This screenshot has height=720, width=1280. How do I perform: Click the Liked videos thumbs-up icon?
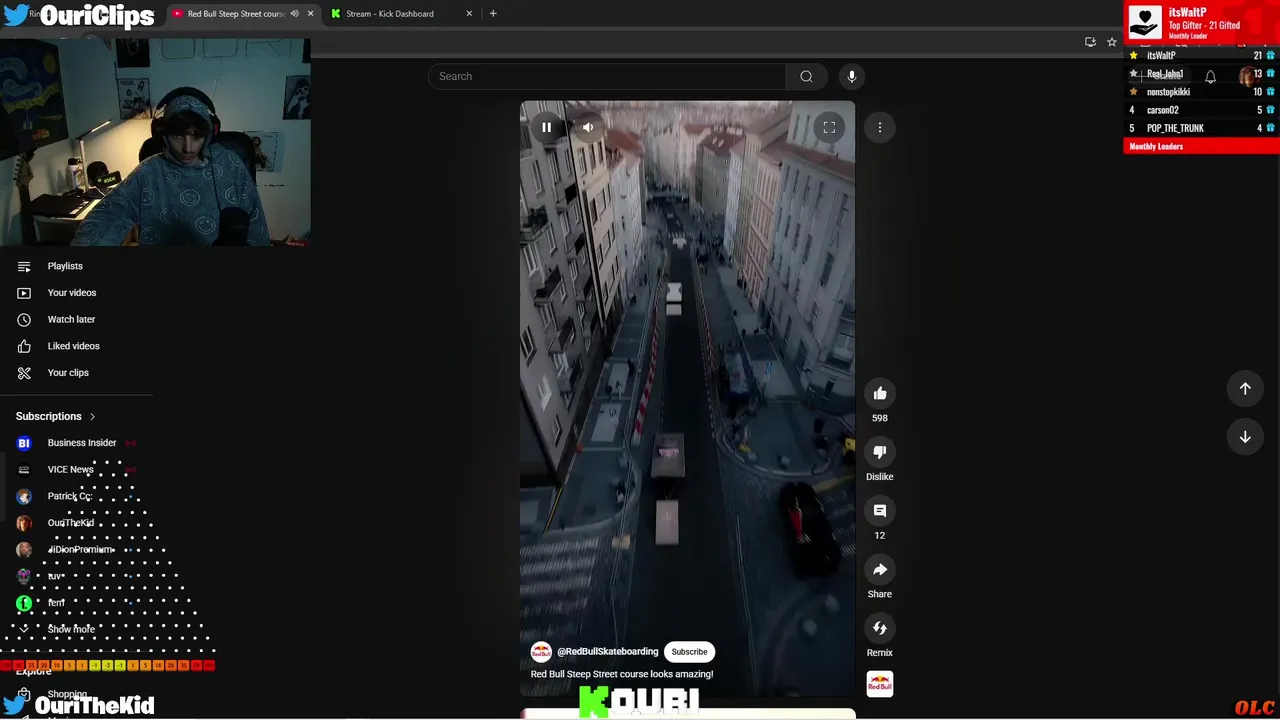click(24, 346)
